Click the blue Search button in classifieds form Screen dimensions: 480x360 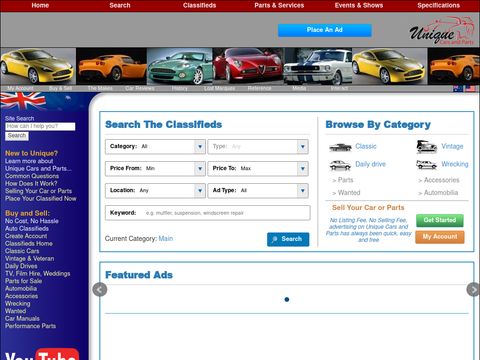(x=288, y=239)
